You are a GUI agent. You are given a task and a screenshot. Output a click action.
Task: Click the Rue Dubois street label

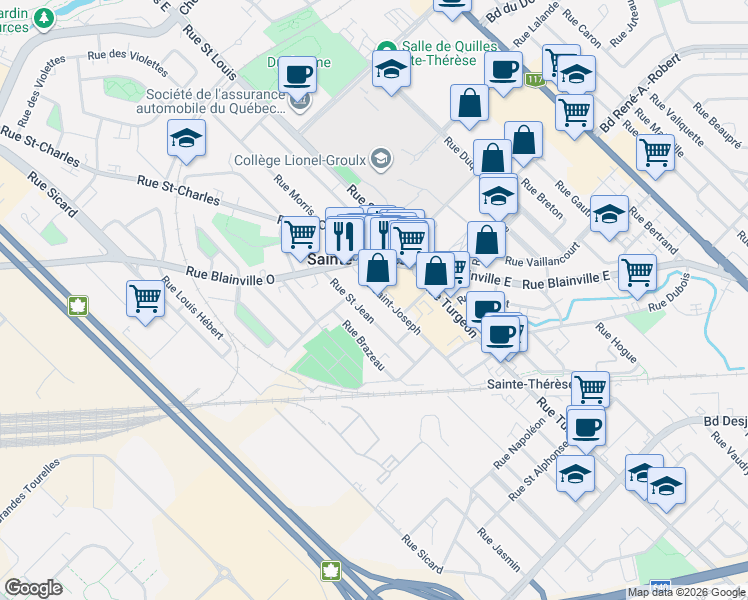pyautogui.click(x=669, y=292)
